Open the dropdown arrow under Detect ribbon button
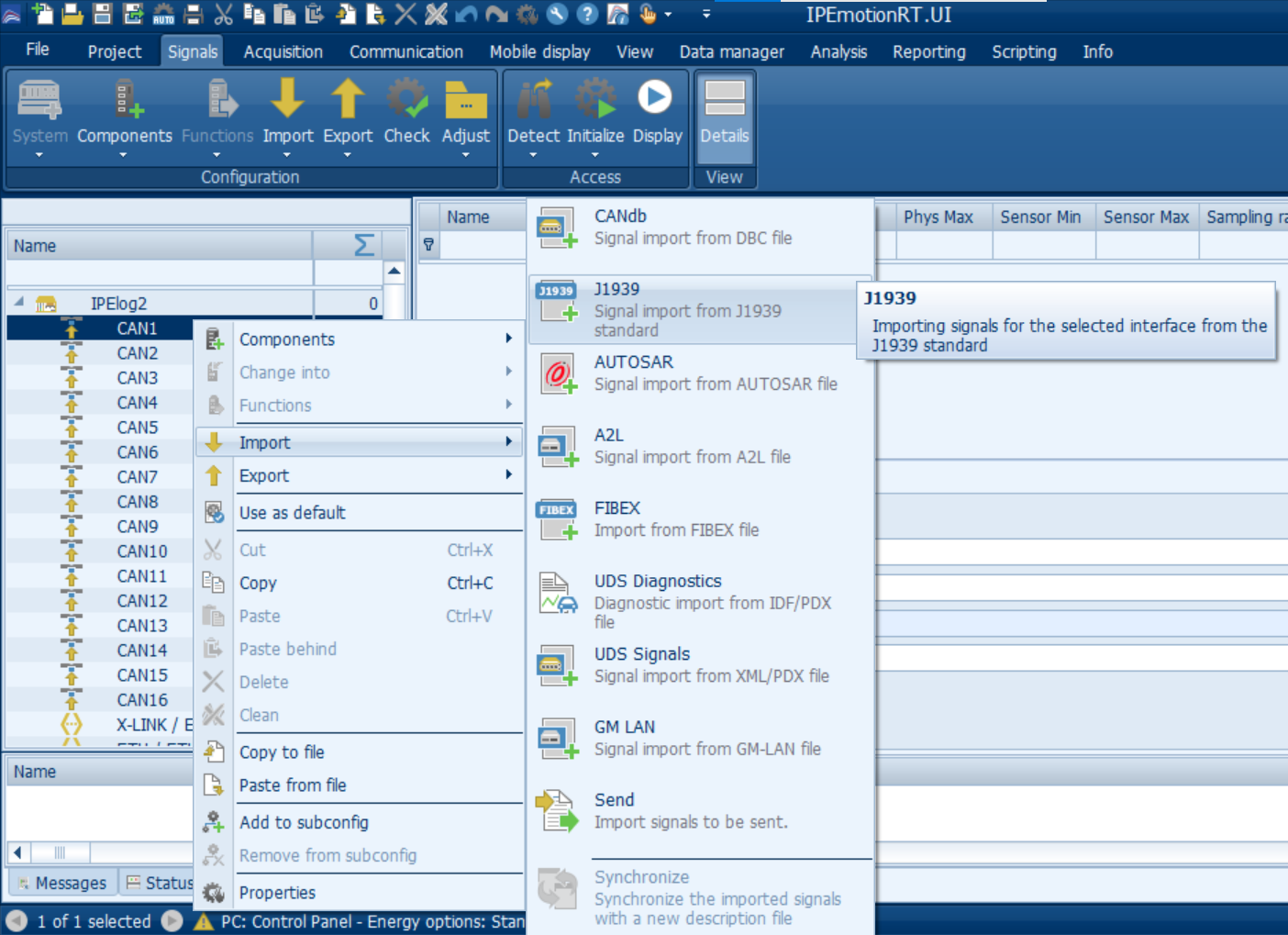This screenshot has height=935, width=1288. pyautogui.click(x=533, y=155)
